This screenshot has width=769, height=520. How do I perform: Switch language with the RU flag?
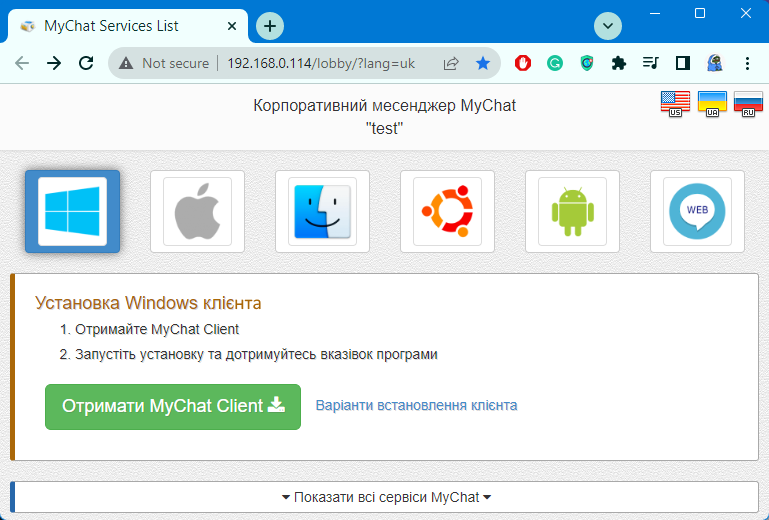pos(747,103)
